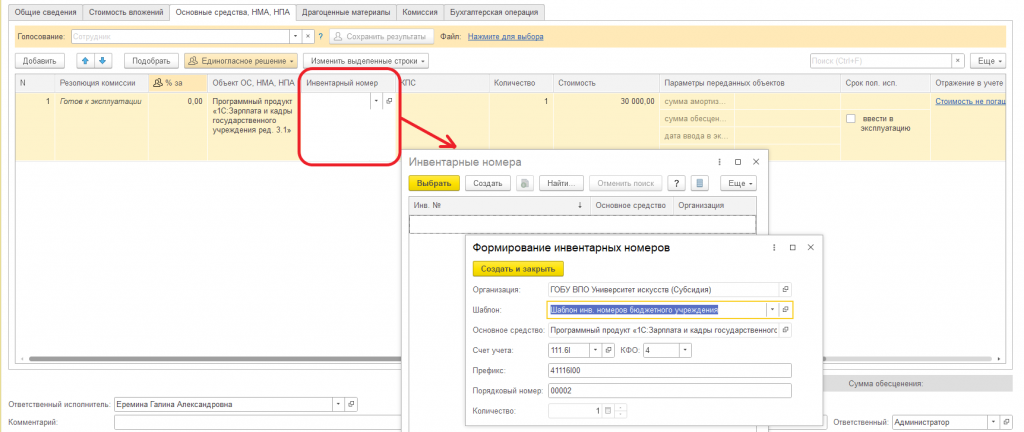This screenshot has width=1024, height=432.
Task: Open the Счет учета 111.6I record icon
Action: point(609,350)
